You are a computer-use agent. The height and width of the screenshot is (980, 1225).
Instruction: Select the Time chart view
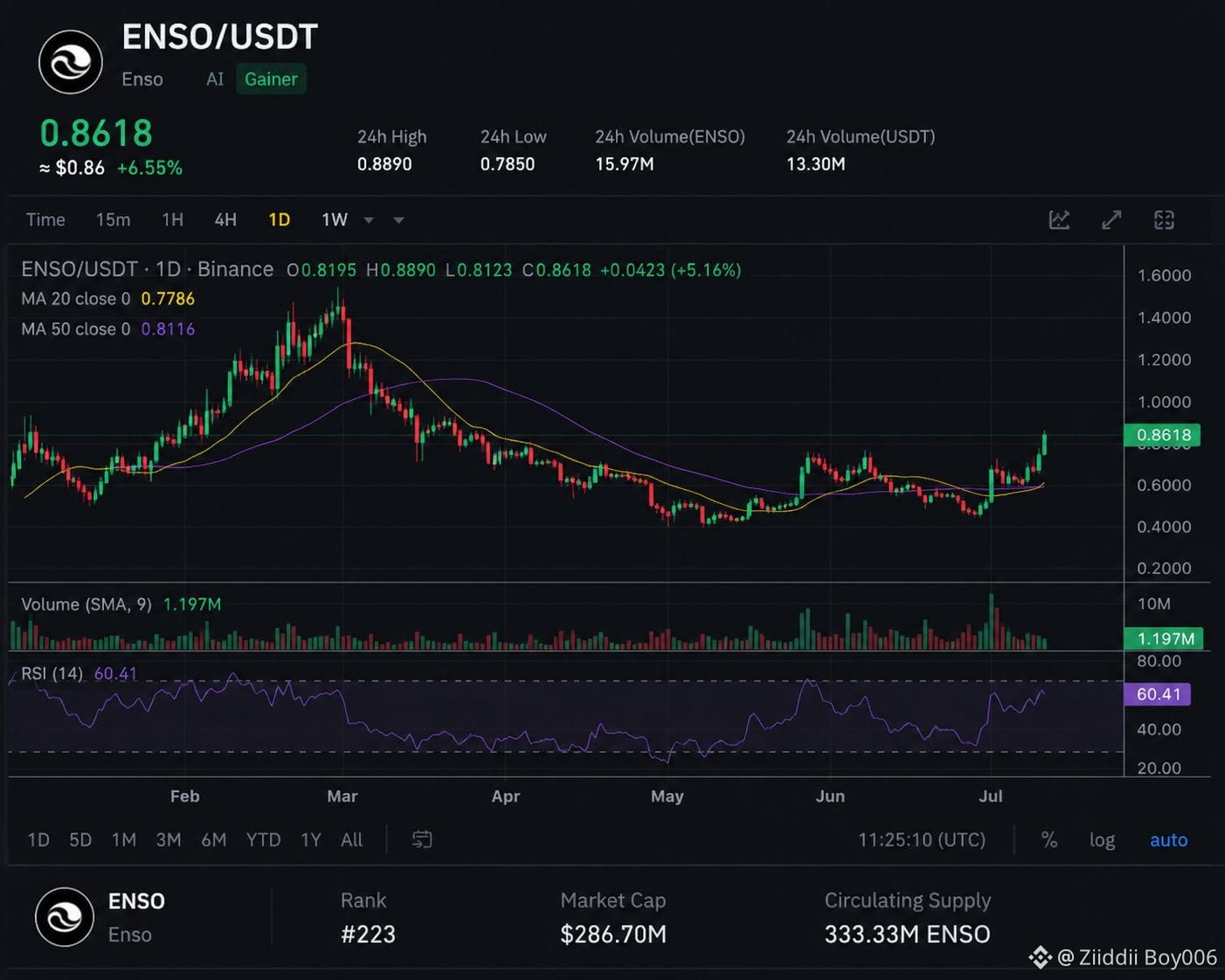click(45, 219)
